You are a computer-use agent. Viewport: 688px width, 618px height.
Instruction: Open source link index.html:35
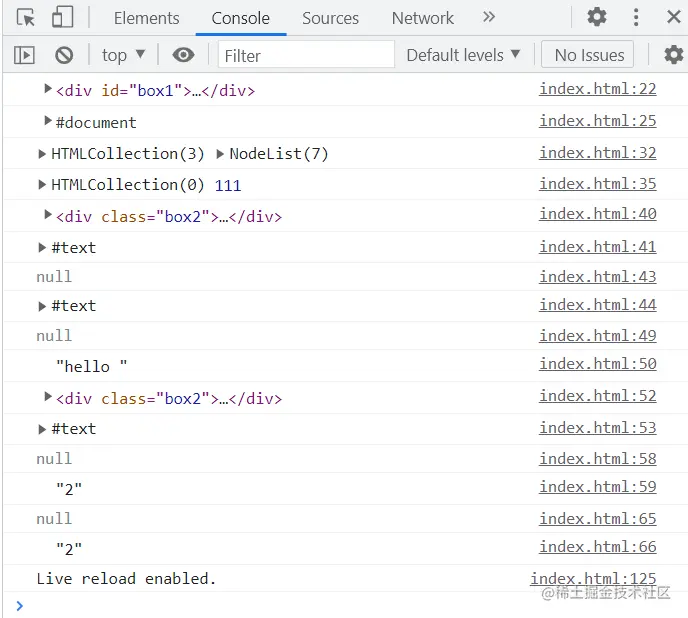pos(598,183)
